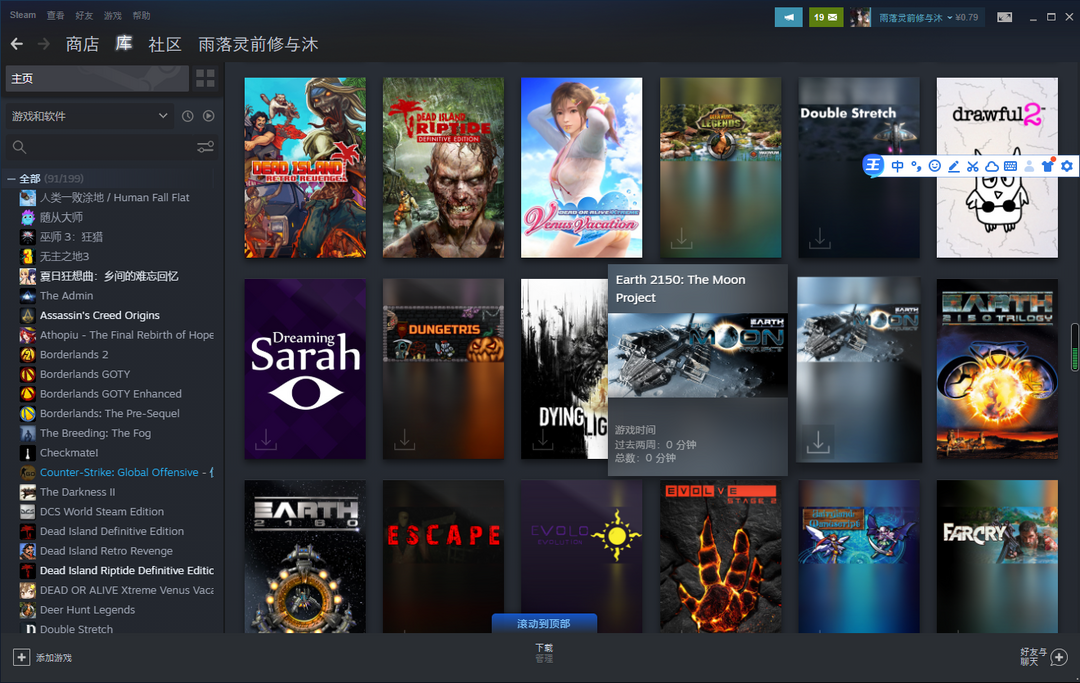
Task: Select 人类一败涂地 / Human Fall Flat
Action: (x=117, y=198)
